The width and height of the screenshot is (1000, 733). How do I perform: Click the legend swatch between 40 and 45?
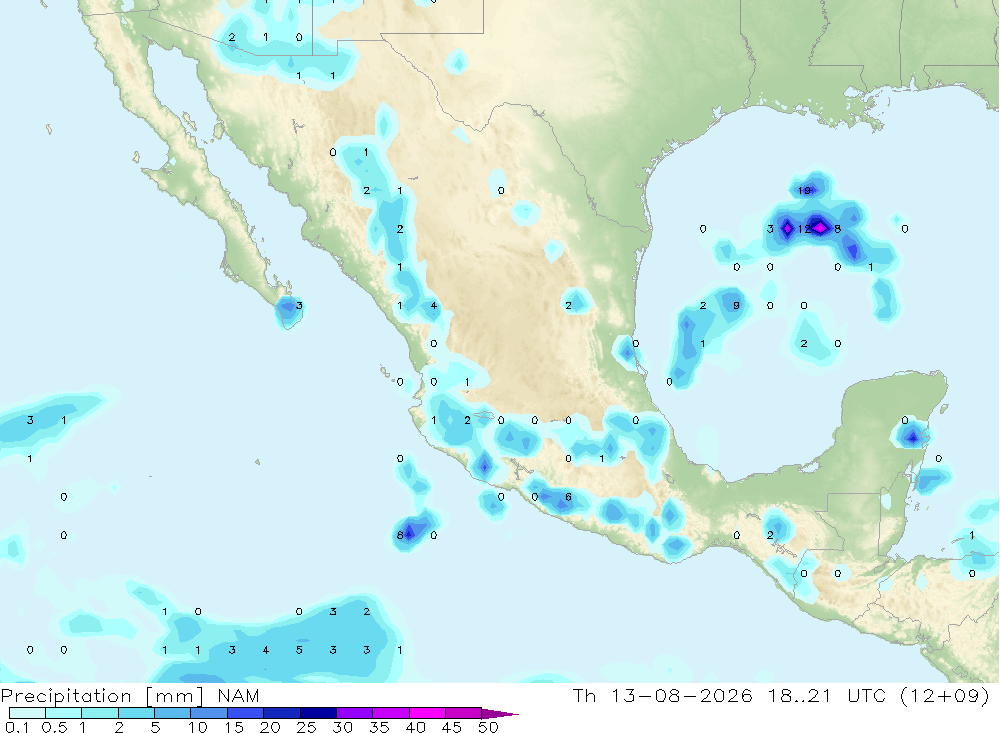pyautogui.click(x=427, y=713)
